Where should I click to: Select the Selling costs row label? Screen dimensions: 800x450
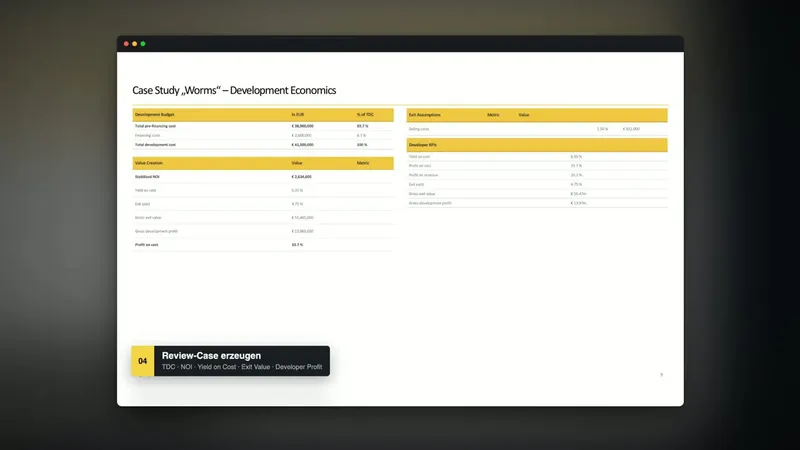(x=419, y=129)
